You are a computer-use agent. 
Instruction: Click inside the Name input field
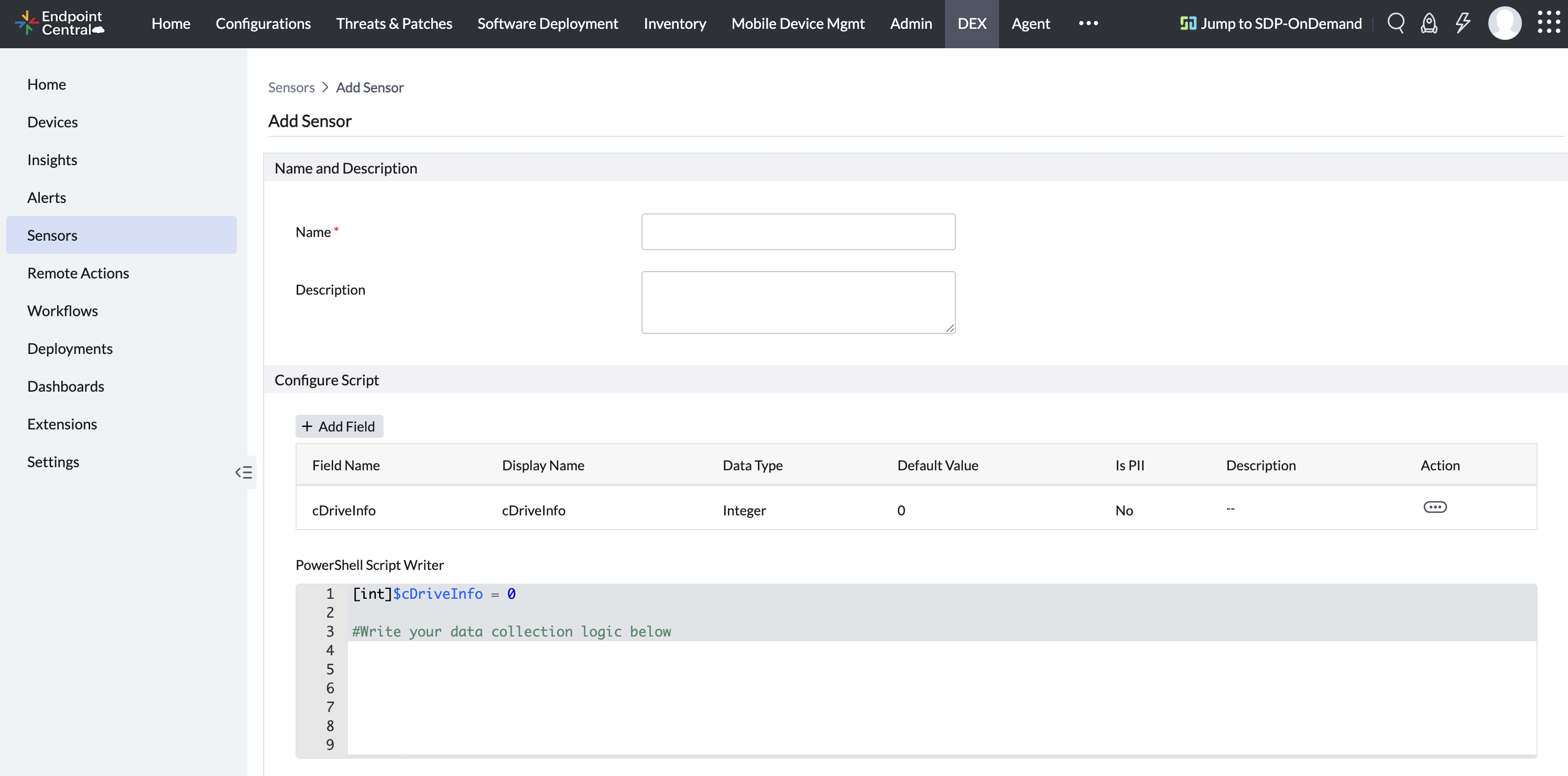click(x=798, y=231)
